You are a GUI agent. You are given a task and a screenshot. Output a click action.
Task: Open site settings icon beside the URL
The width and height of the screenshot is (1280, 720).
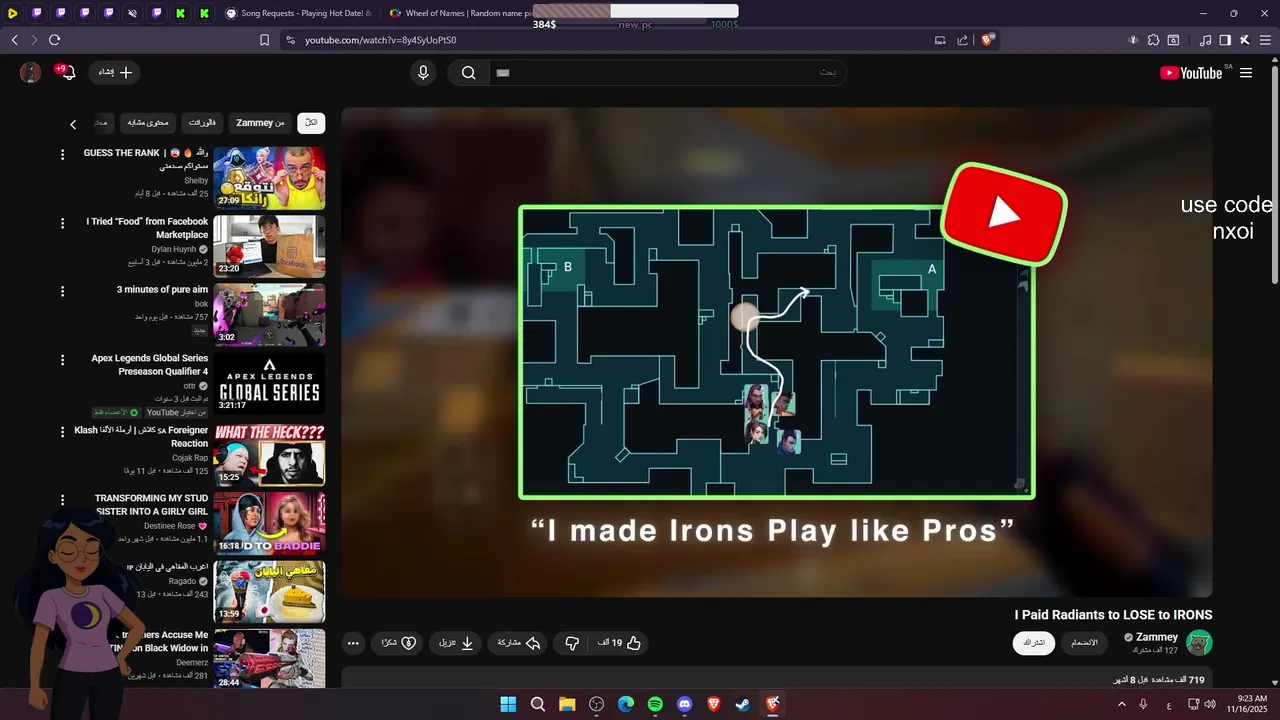click(x=290, y=40)
